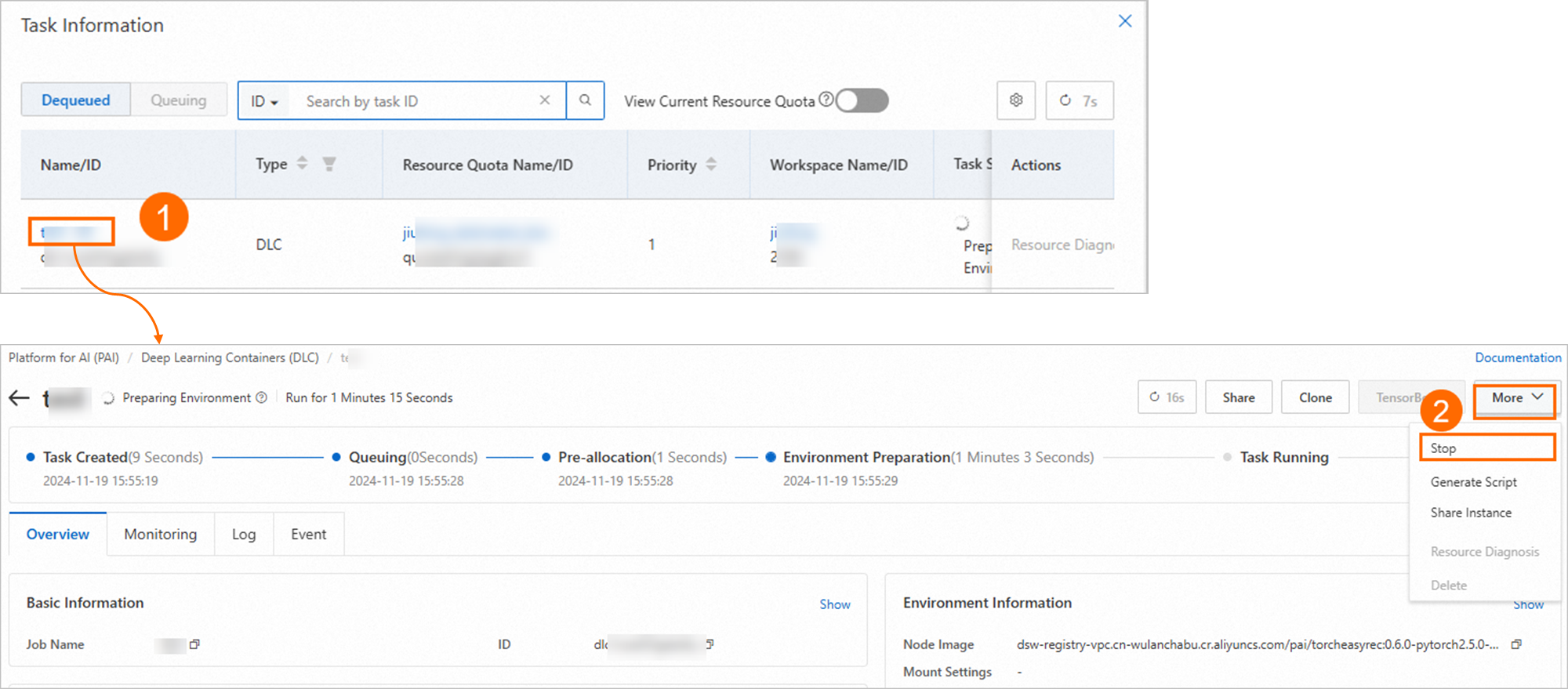Viewport: 1568px width, 689px height.
Task: Click the Name/ID column header
Action: click(x=71, y=165)
